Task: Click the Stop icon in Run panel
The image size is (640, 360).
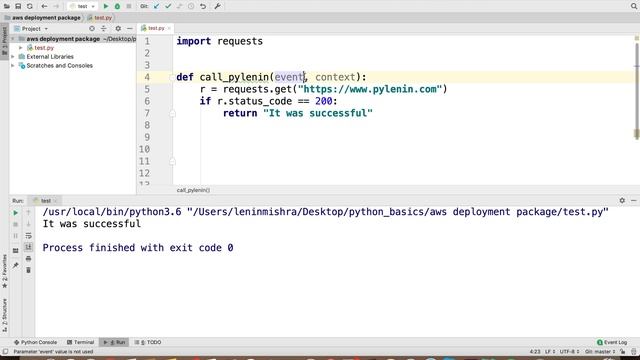Action: click(x=16, y=224)
